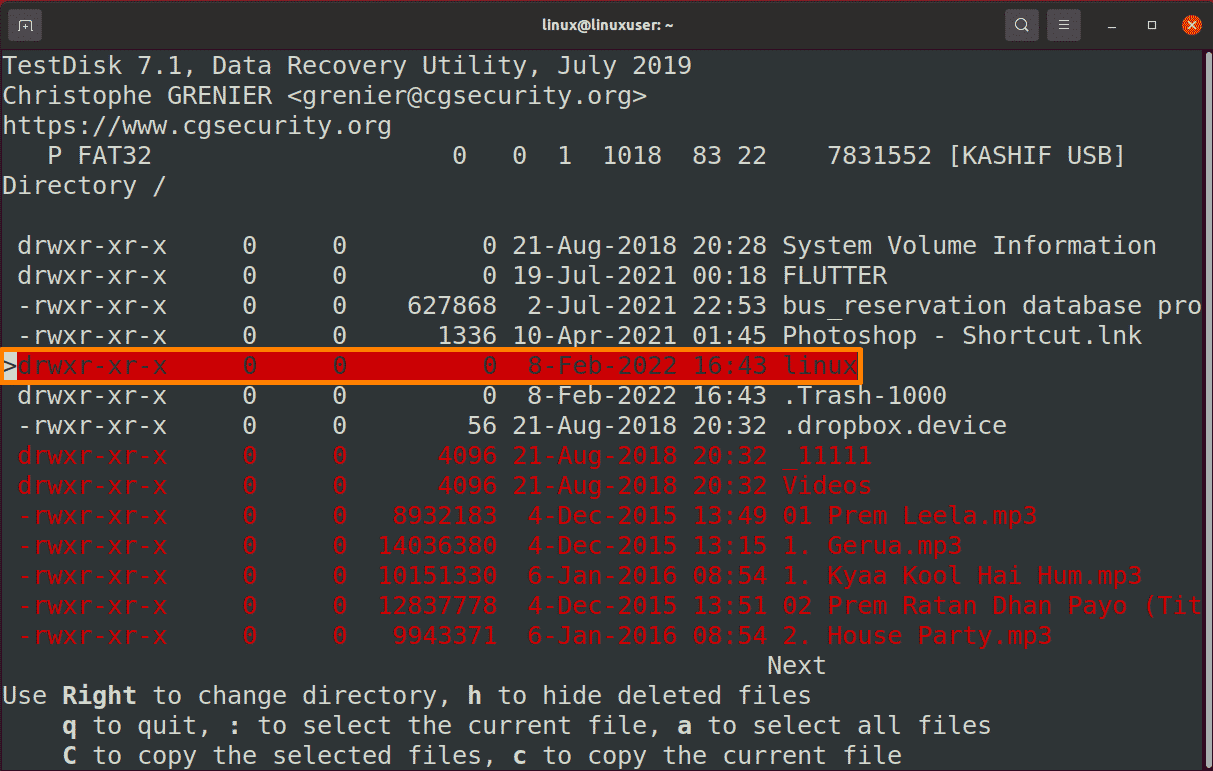Click 'c to copy the current file' hint

[x=707, y=756]
